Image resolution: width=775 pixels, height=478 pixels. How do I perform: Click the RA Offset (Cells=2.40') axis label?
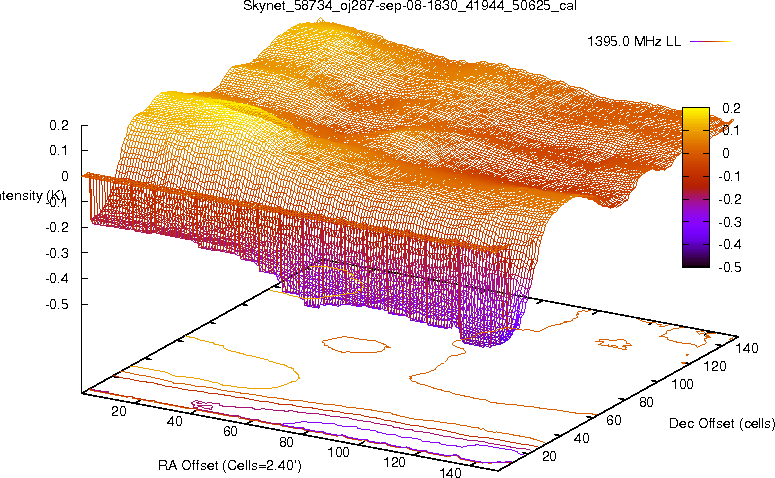pos(230,466)
